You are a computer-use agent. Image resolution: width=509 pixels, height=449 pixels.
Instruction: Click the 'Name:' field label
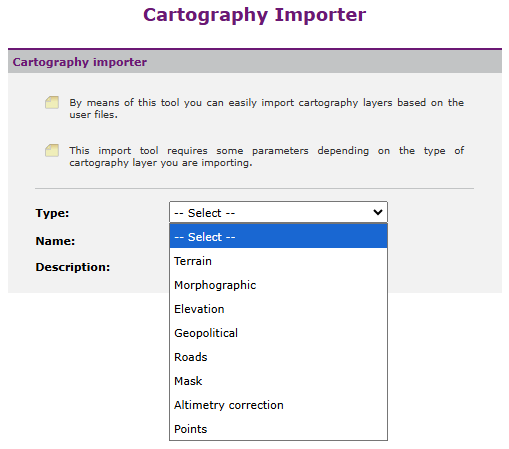[x=55, y=241]
